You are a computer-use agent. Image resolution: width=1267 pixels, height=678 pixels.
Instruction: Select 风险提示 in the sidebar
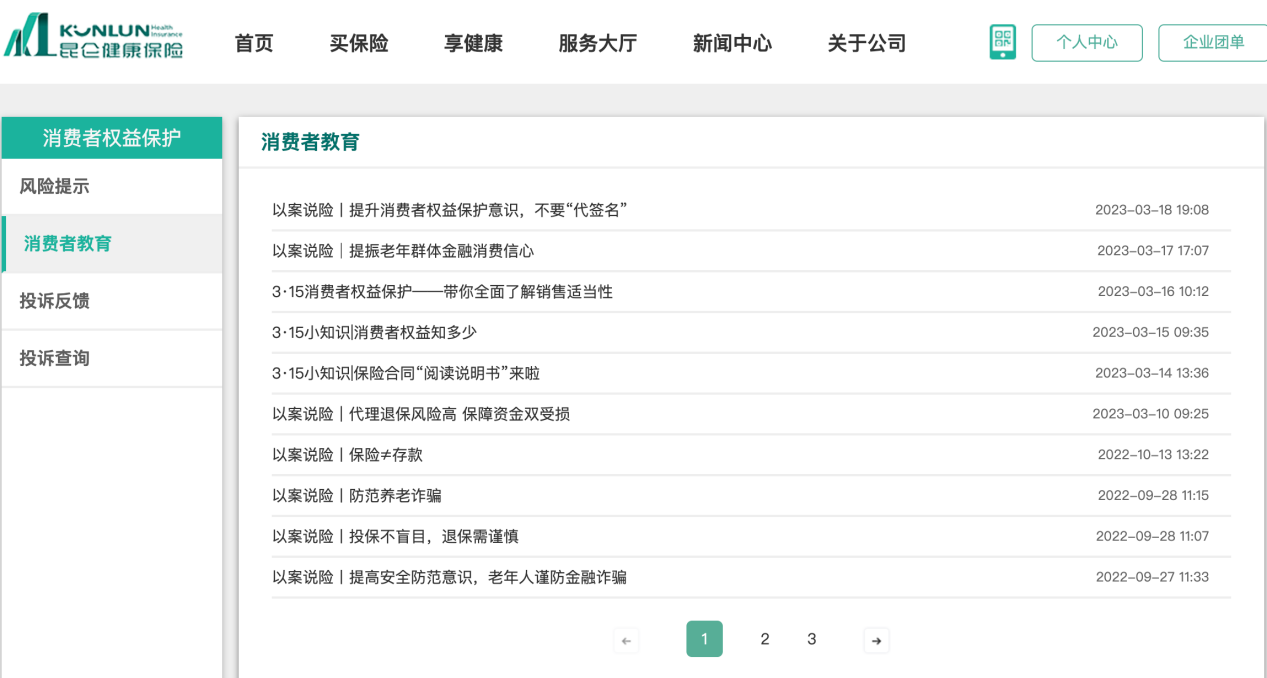click(55, 186)
